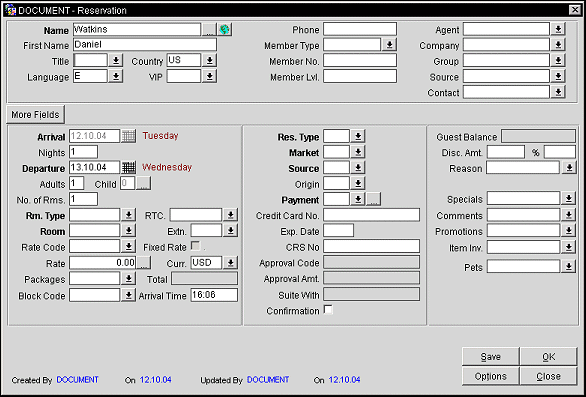Confirm with the OK button

point(549,357)
